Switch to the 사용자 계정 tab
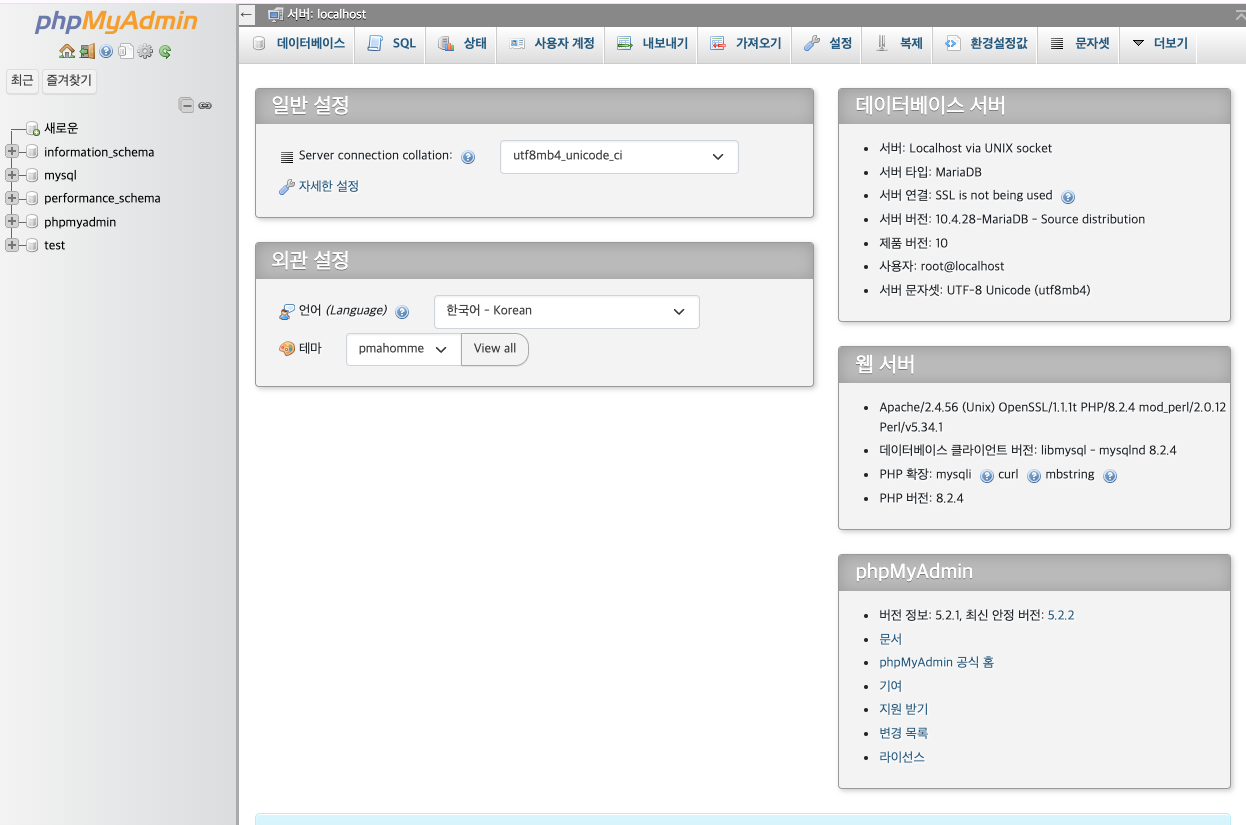 coord(551,44)
